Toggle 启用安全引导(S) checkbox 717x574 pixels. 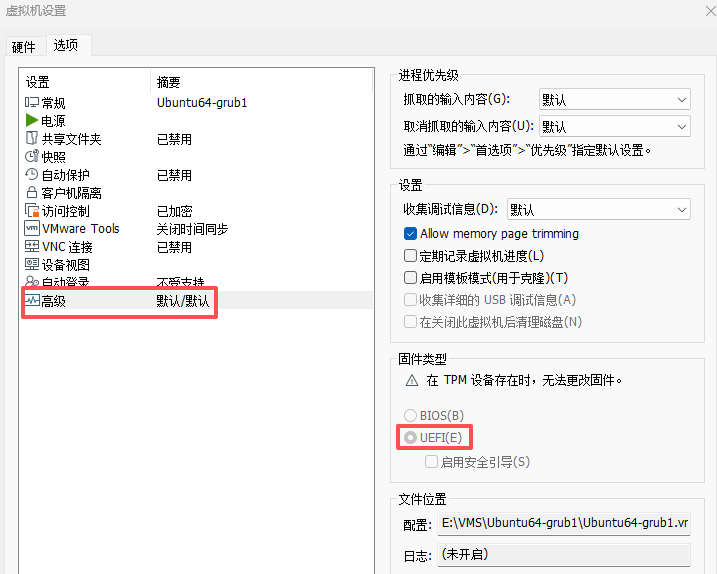click(x=431, y=461)
